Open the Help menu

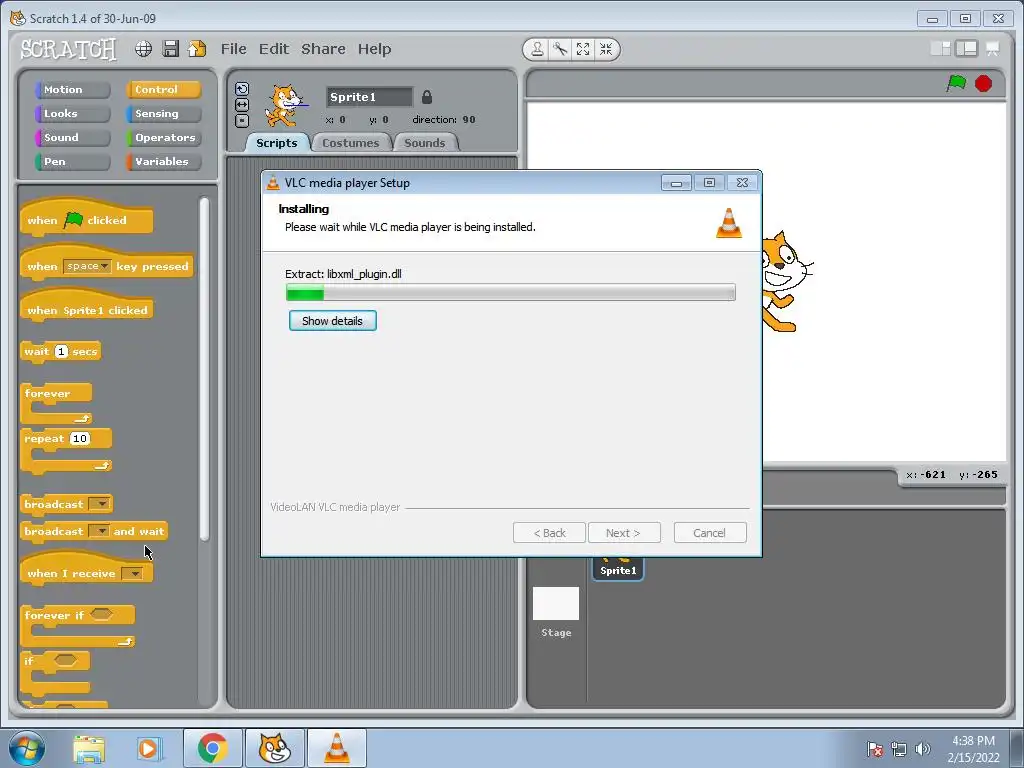click(374, 49)
